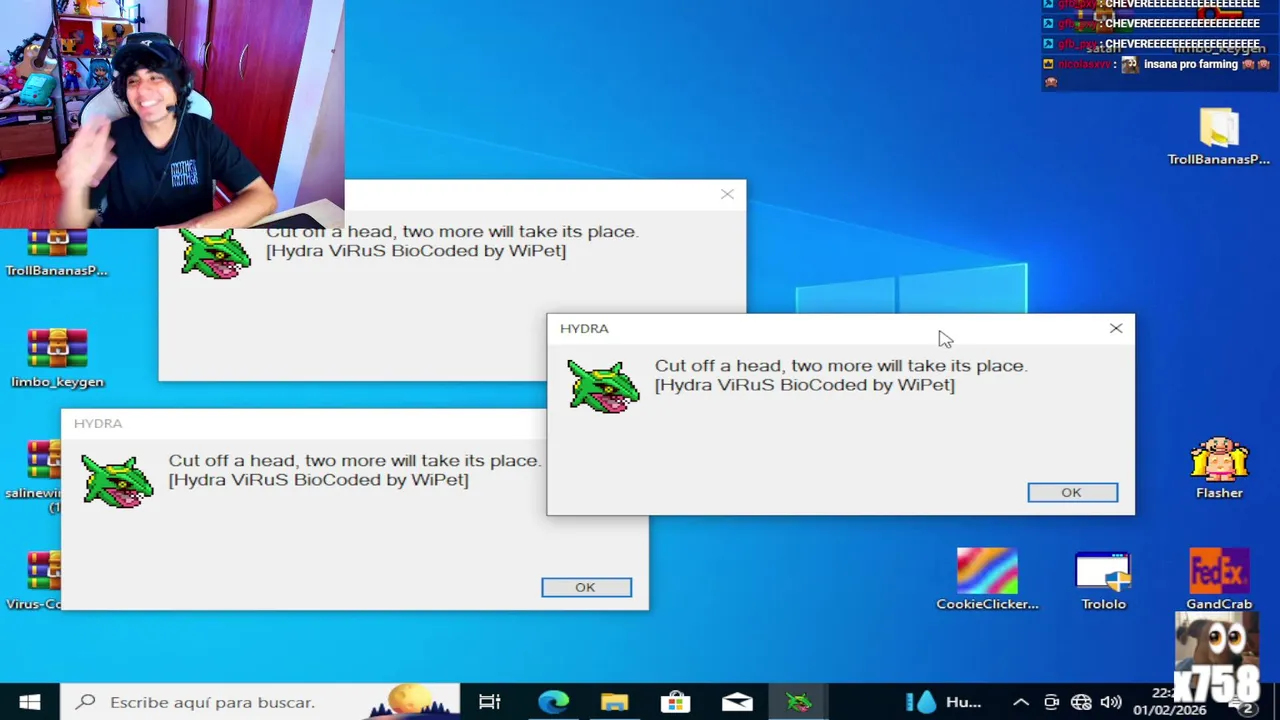
Task: Click the 'Escribe aquí para buscar' search box
Action: click(x=260, y=702)
